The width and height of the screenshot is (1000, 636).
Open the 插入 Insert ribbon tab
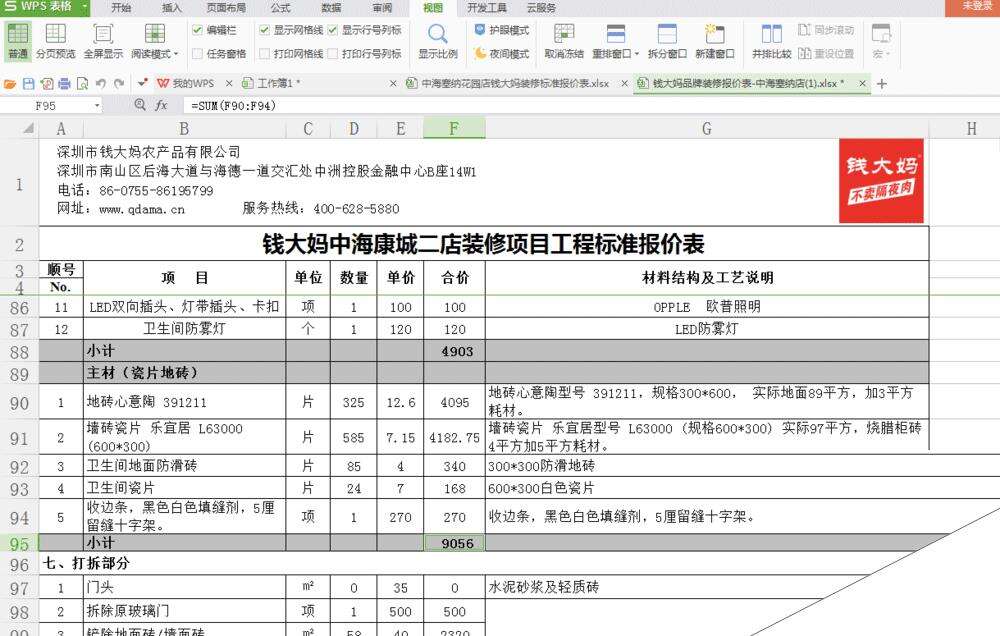coord(172,8)
